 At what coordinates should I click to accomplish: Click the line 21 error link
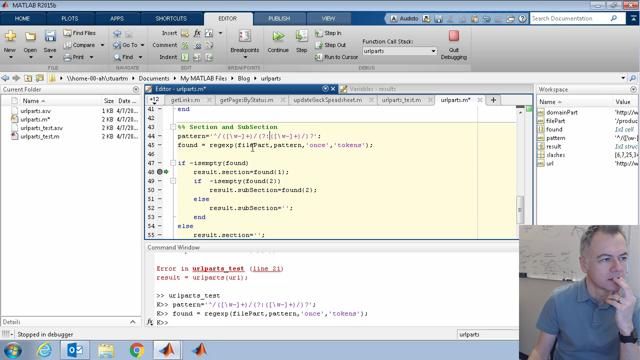click(x=267, y=269)
